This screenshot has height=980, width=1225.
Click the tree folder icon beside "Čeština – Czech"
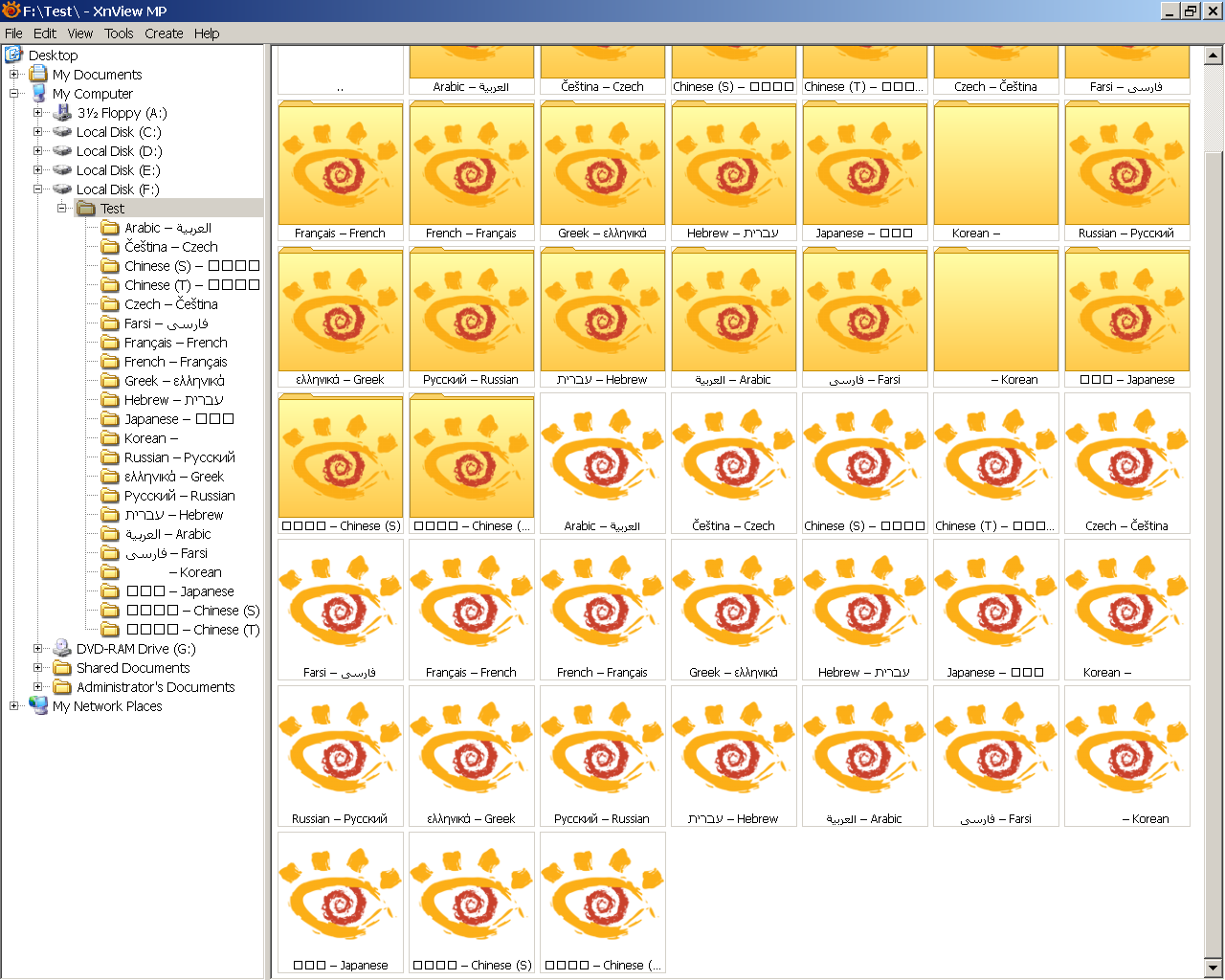coord(110,246)
